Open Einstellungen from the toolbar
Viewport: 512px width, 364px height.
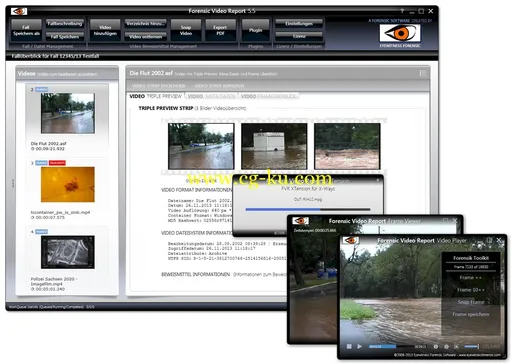click(299, 24)
